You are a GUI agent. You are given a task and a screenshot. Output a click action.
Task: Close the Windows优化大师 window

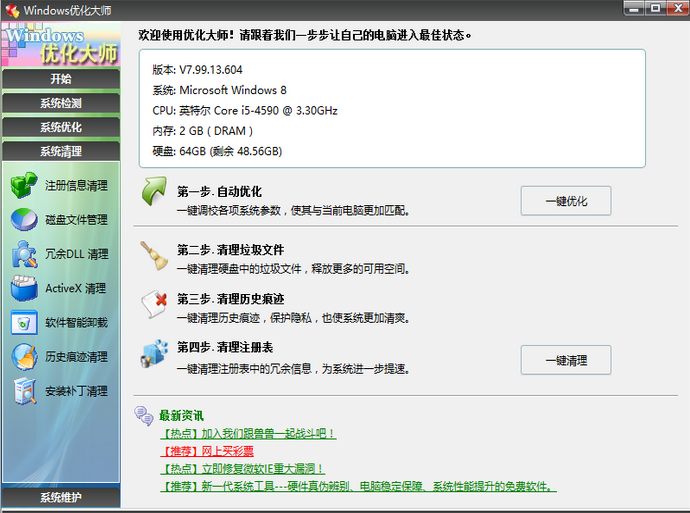point(678,8)
